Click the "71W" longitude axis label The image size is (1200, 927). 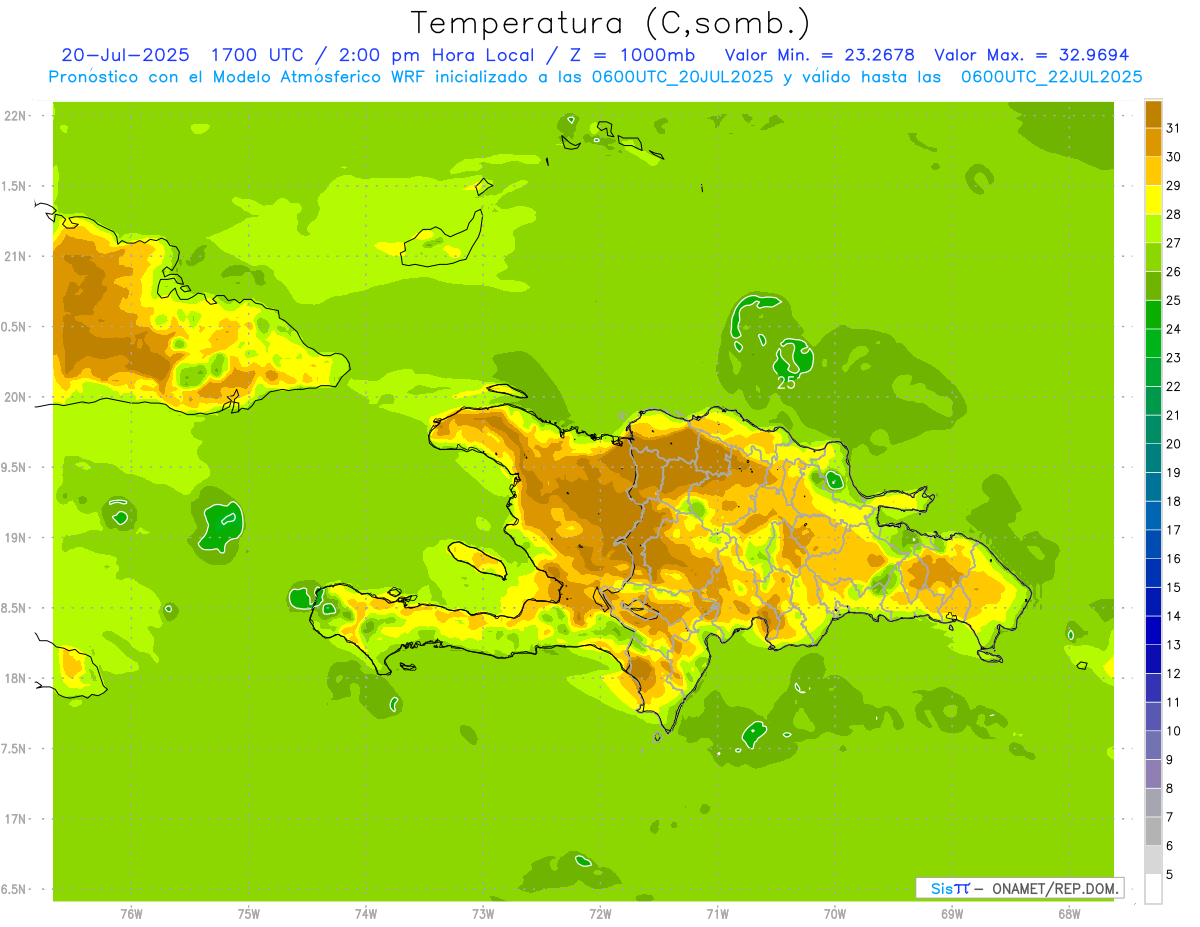[717, 914]
